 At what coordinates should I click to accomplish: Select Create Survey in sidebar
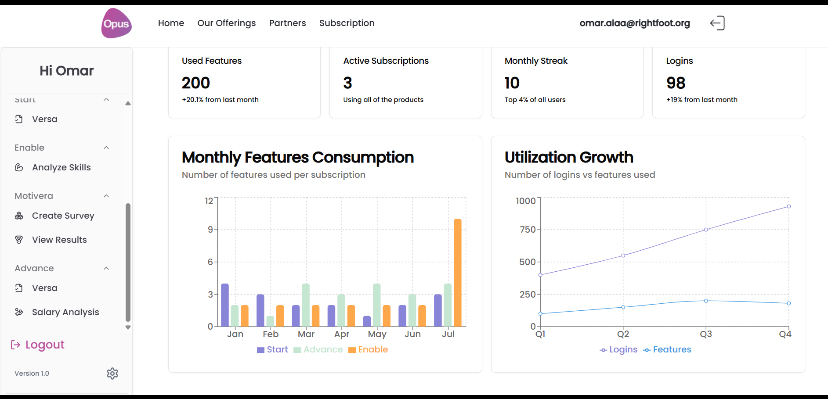[63, 216]
